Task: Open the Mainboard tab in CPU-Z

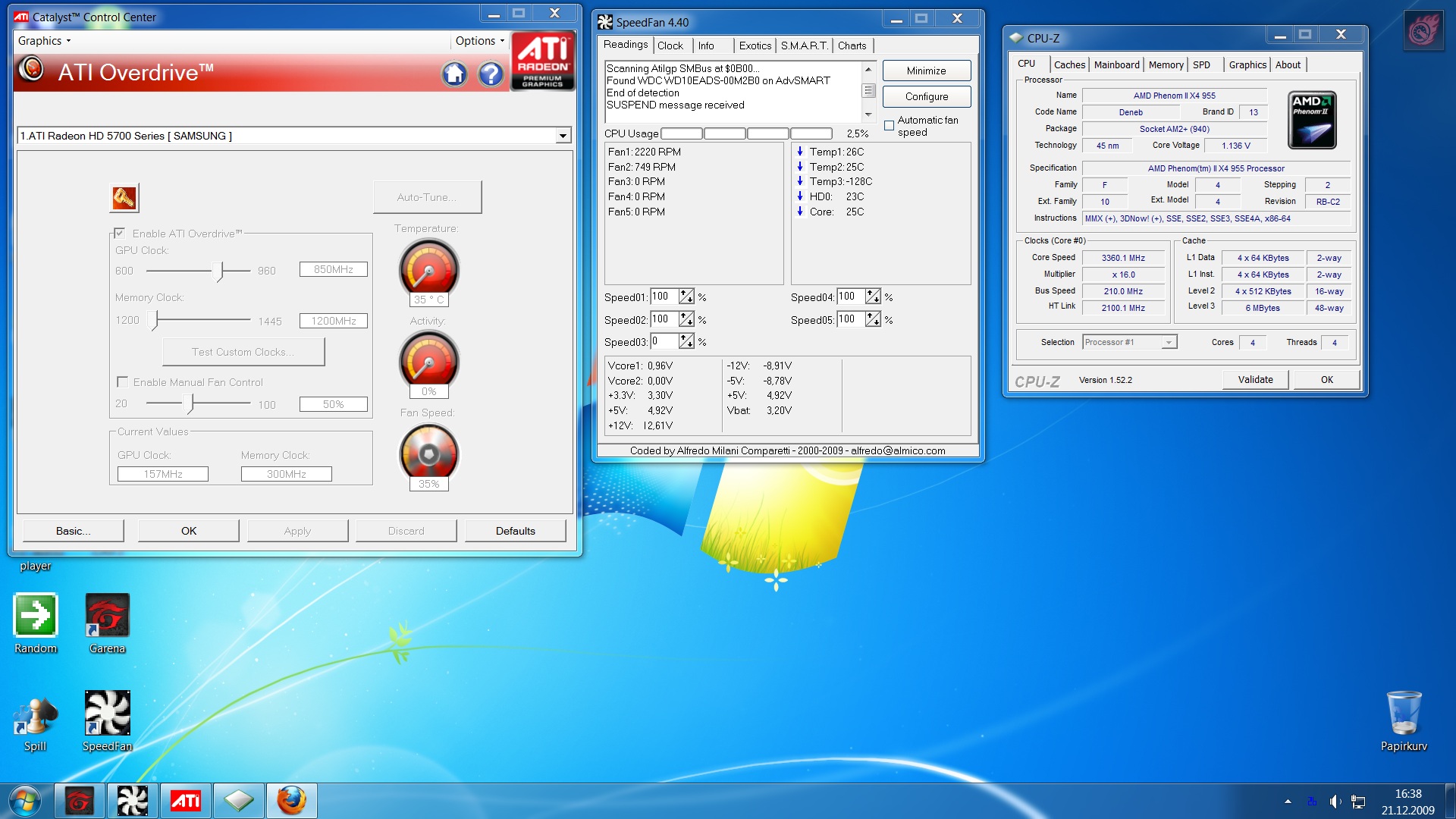Action: pos(1116,65)
